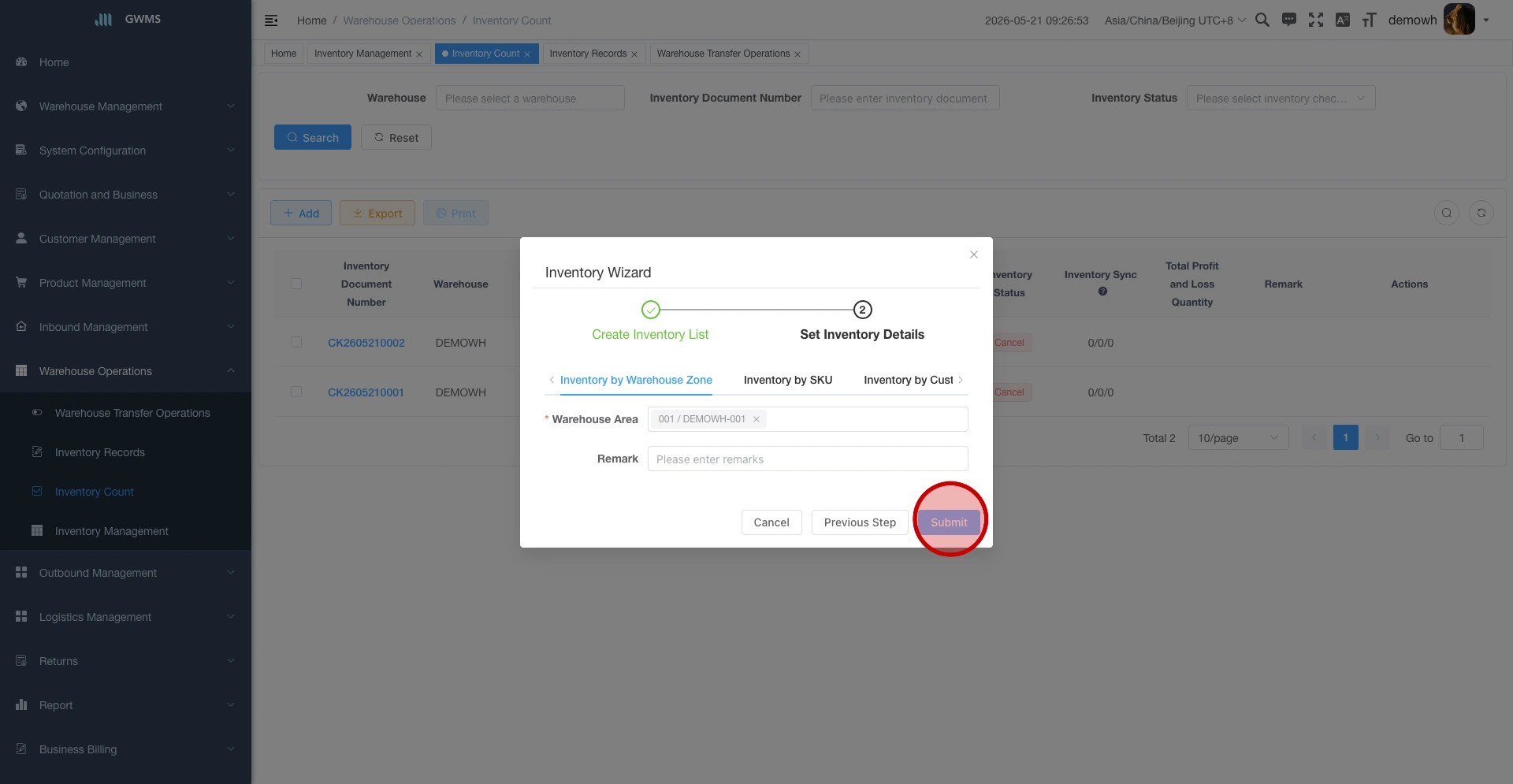Viewport: 1513px width, 784px height.
Task: Click the table search toggle round icon
Action: coord(1447,213)
